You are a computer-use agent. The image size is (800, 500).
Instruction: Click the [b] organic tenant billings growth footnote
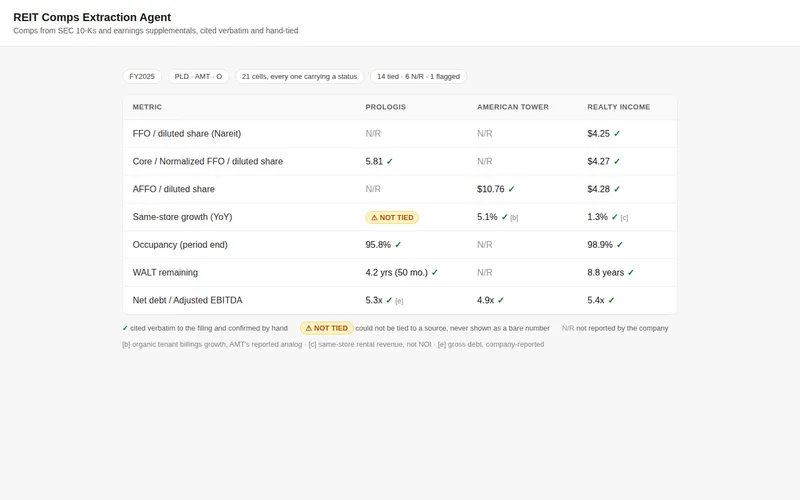tap(212, 344)
